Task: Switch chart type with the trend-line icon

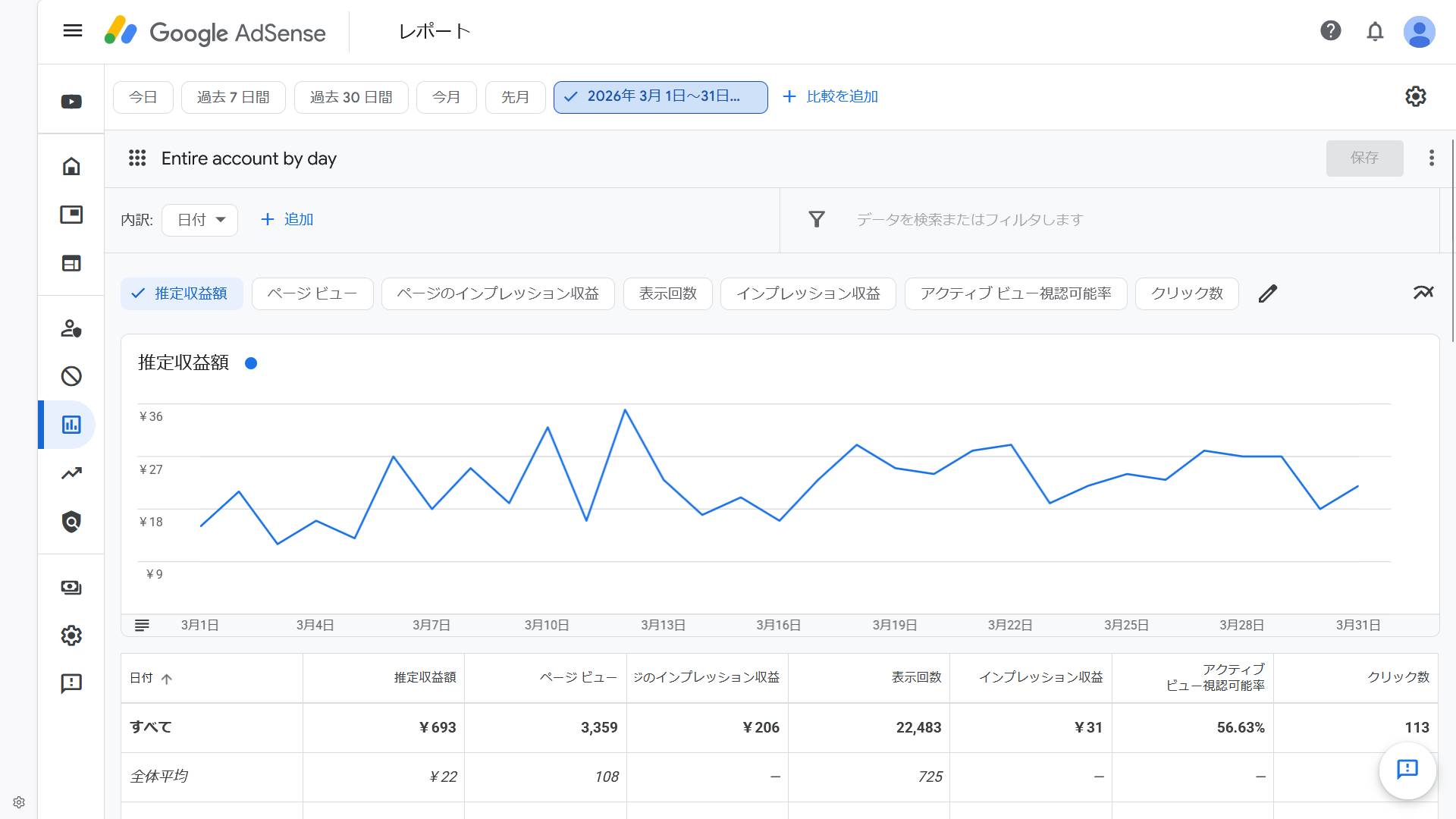Action: tap(1424, 293)
